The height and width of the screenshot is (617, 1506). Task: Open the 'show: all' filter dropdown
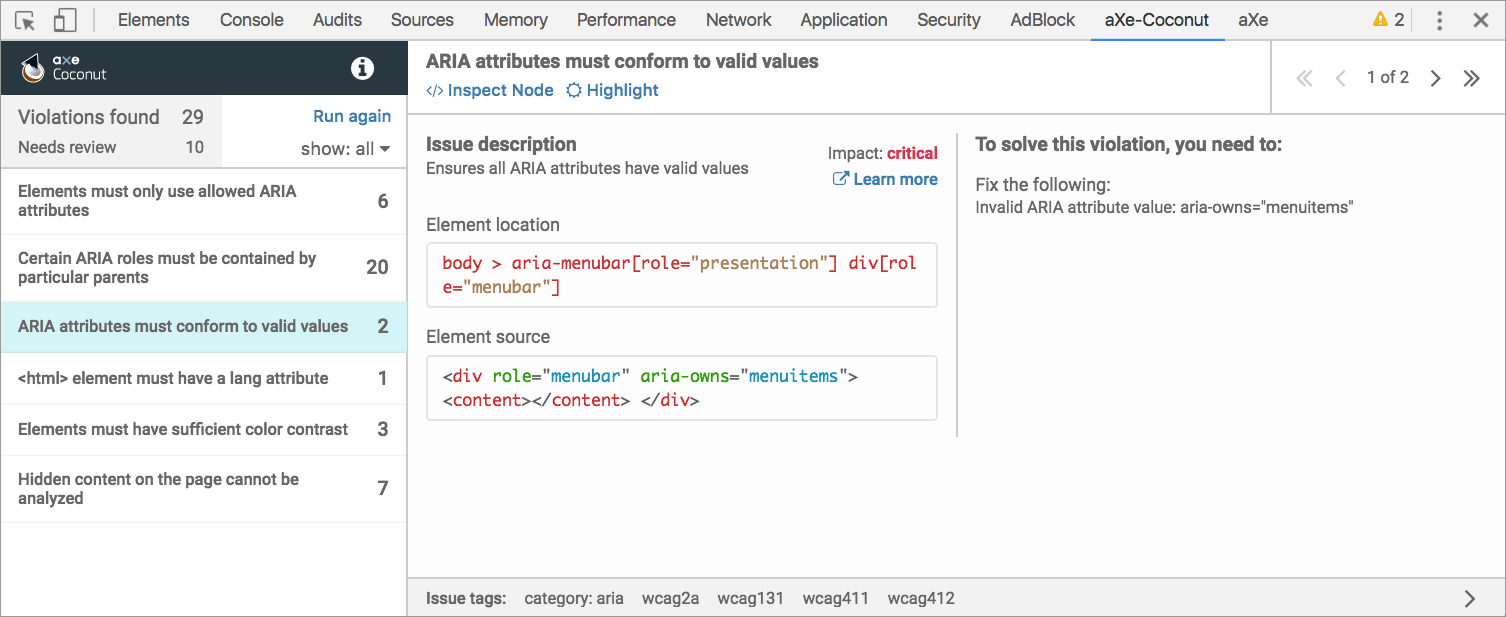click(x=345, y=149)
